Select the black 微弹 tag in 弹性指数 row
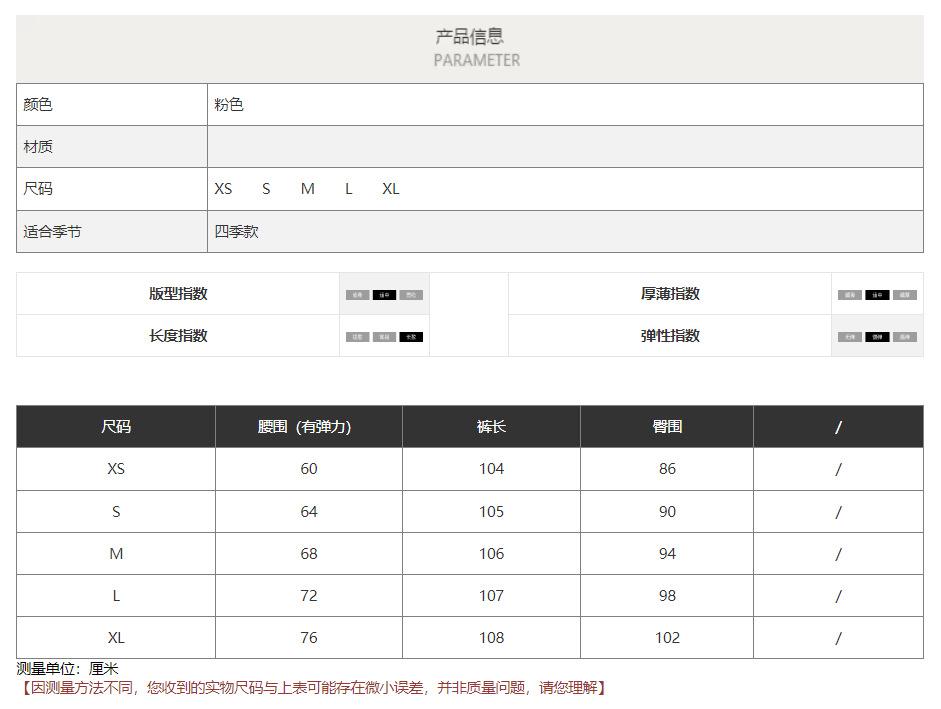 click(x=877, y=337)
